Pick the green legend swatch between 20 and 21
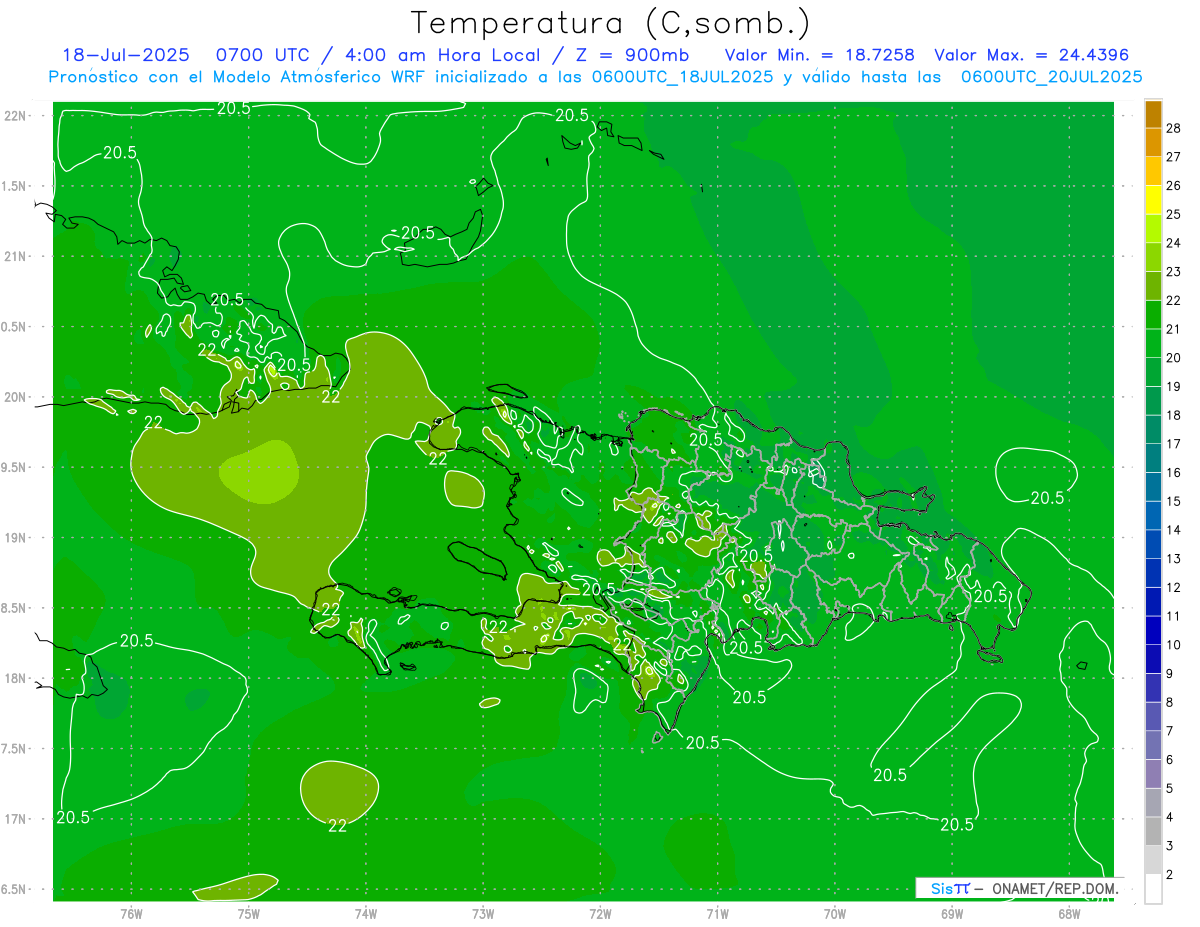The image size is (1200, 927). click(x=1153, y=343)
